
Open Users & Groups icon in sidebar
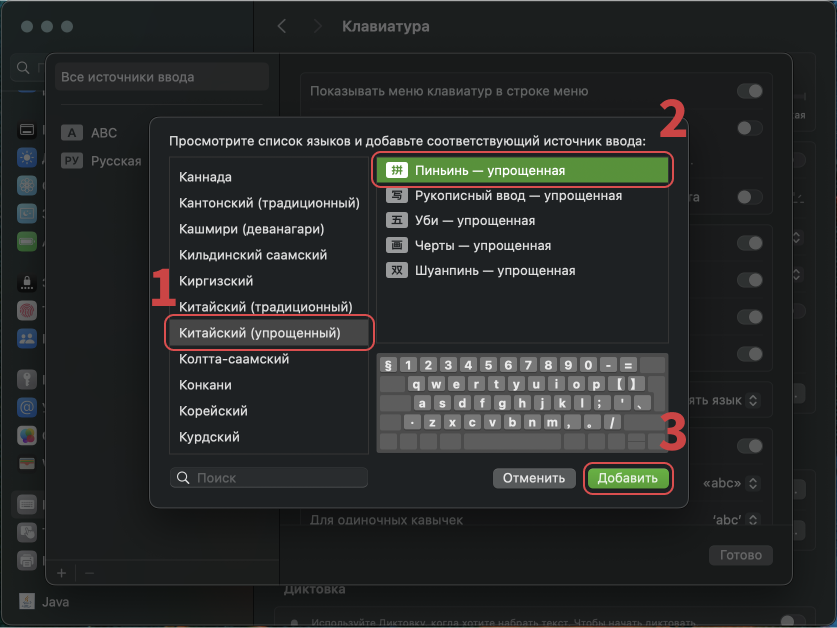[x=27, y=338]
